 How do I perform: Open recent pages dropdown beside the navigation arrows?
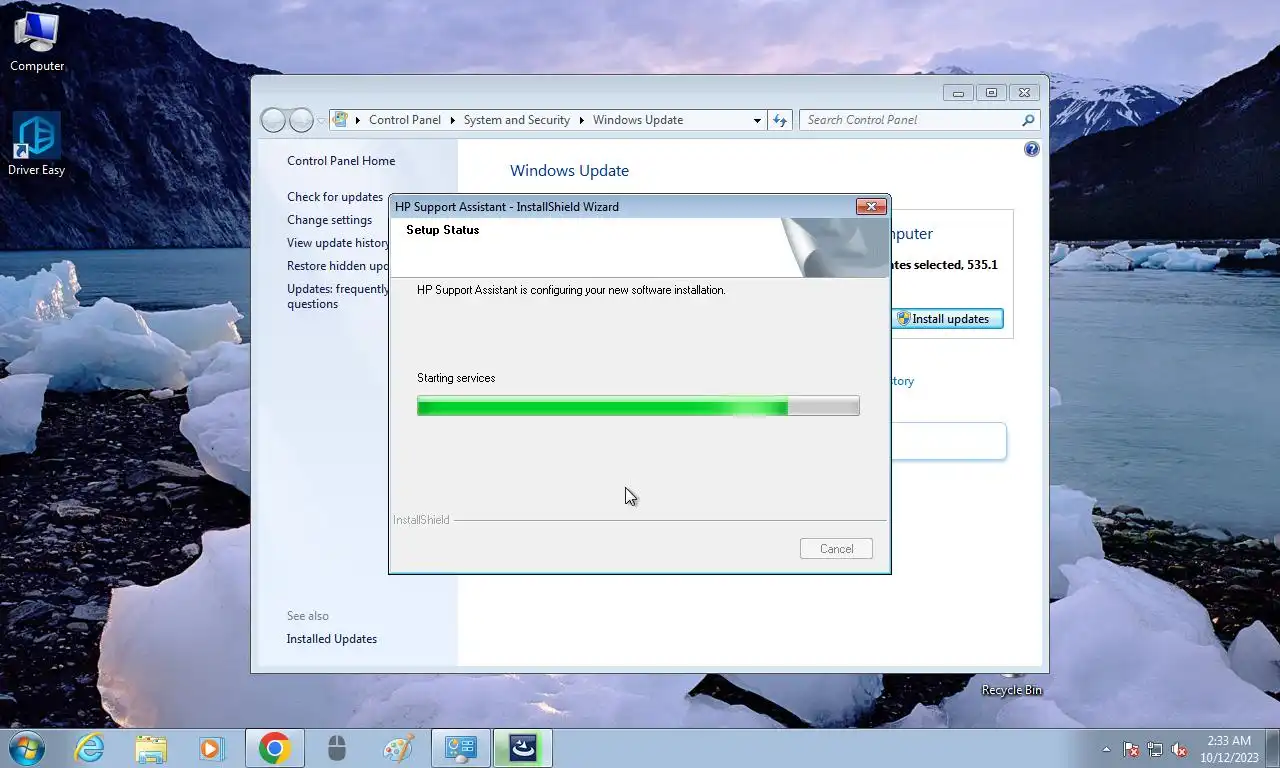[321, 120]
